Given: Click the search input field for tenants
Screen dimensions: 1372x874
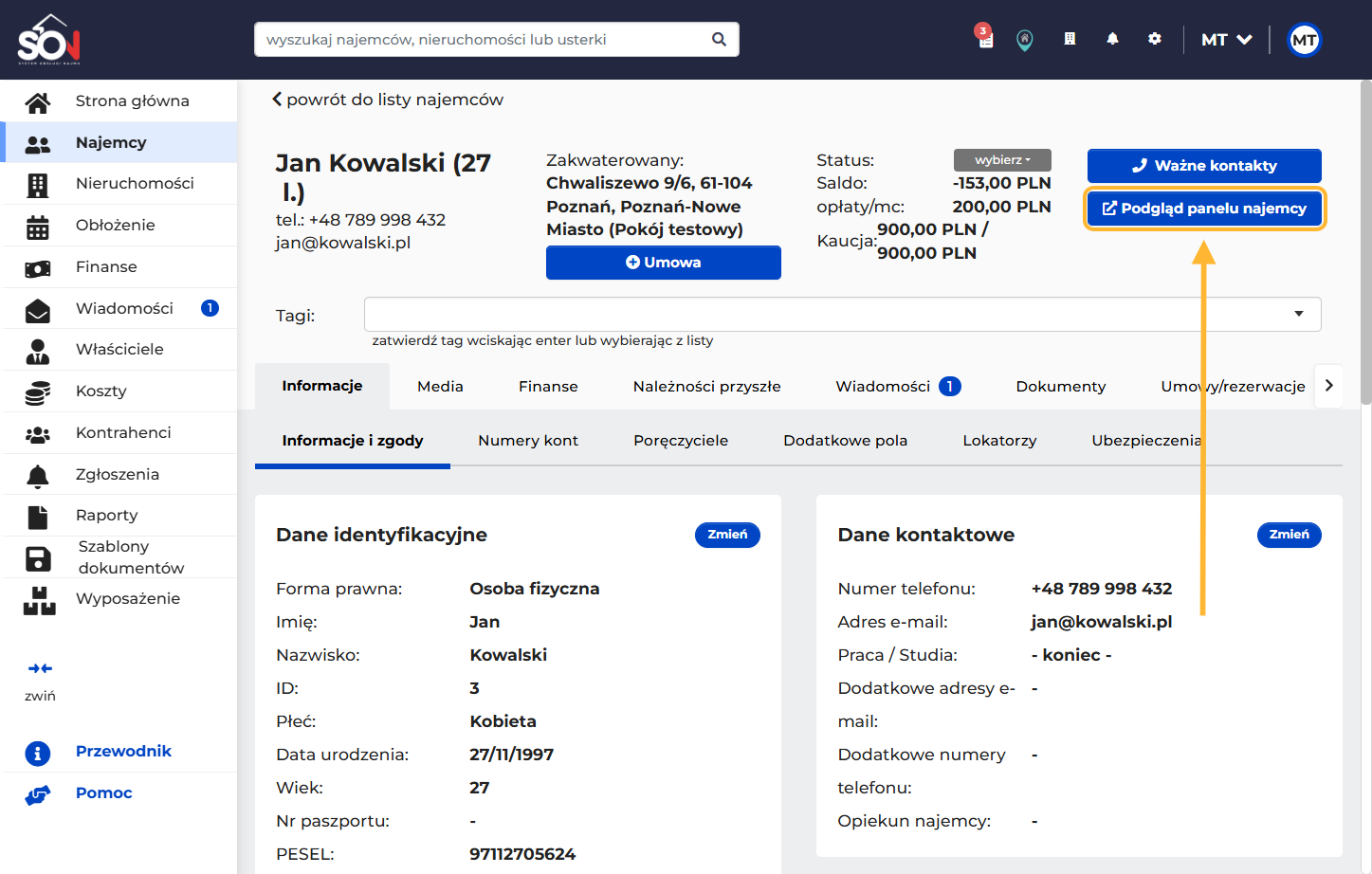Looking at the screenshot, I should tap(484, 40).
